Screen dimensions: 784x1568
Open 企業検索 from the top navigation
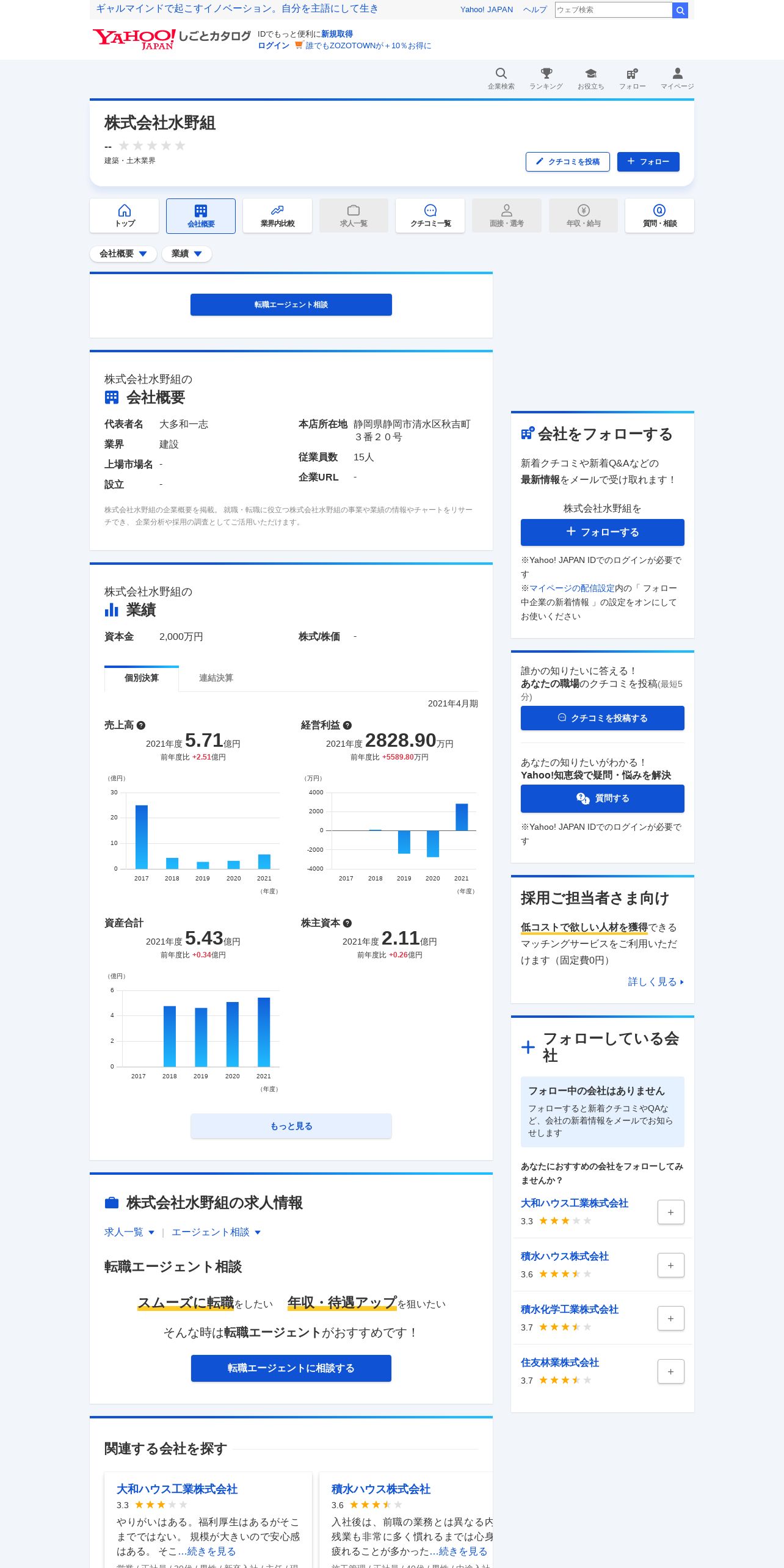coord(501,79)
